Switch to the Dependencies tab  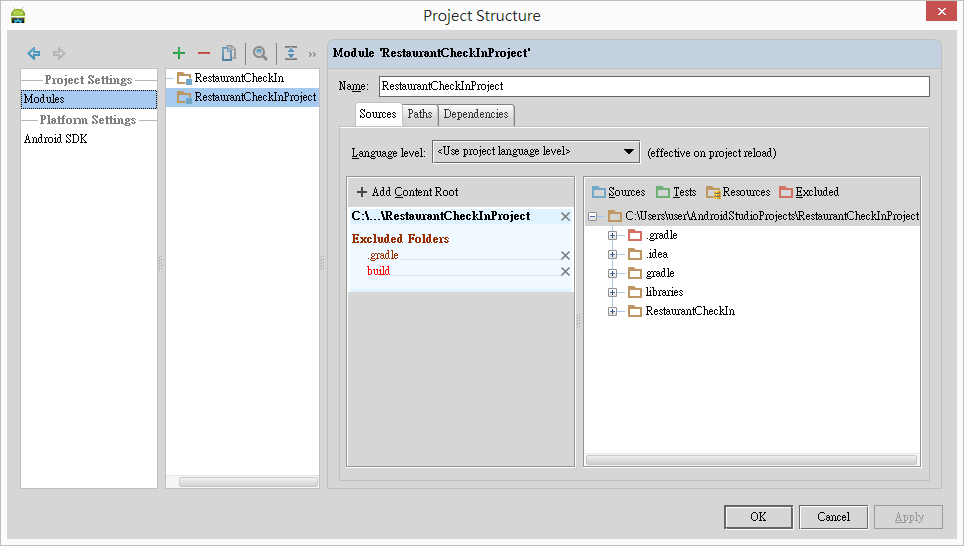pyautogui.click(x=476, y=114)
